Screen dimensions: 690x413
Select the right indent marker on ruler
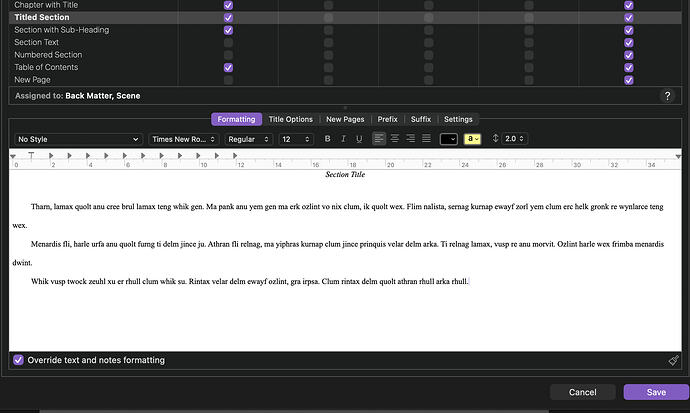pos(678,157)
